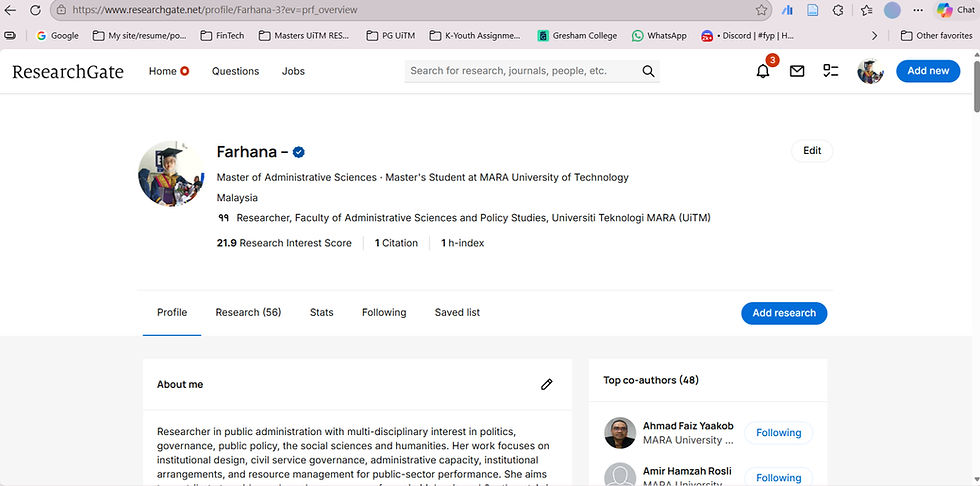The width and height of the screenshot is (980, 486).
Task: Open the notifications bell icon
Action: pyautogui.click(x=763, y=71)
